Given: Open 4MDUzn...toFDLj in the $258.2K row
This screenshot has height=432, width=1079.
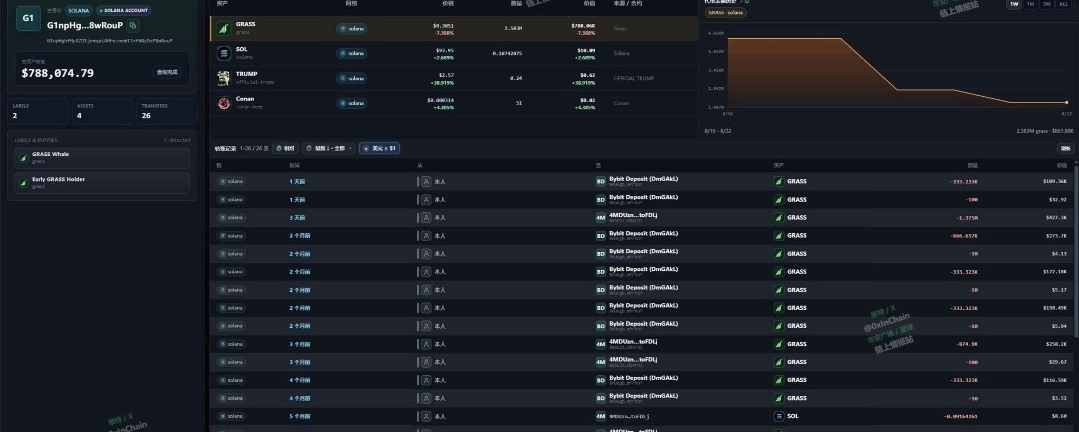Looking at the screenshot, I should (633, 341).
